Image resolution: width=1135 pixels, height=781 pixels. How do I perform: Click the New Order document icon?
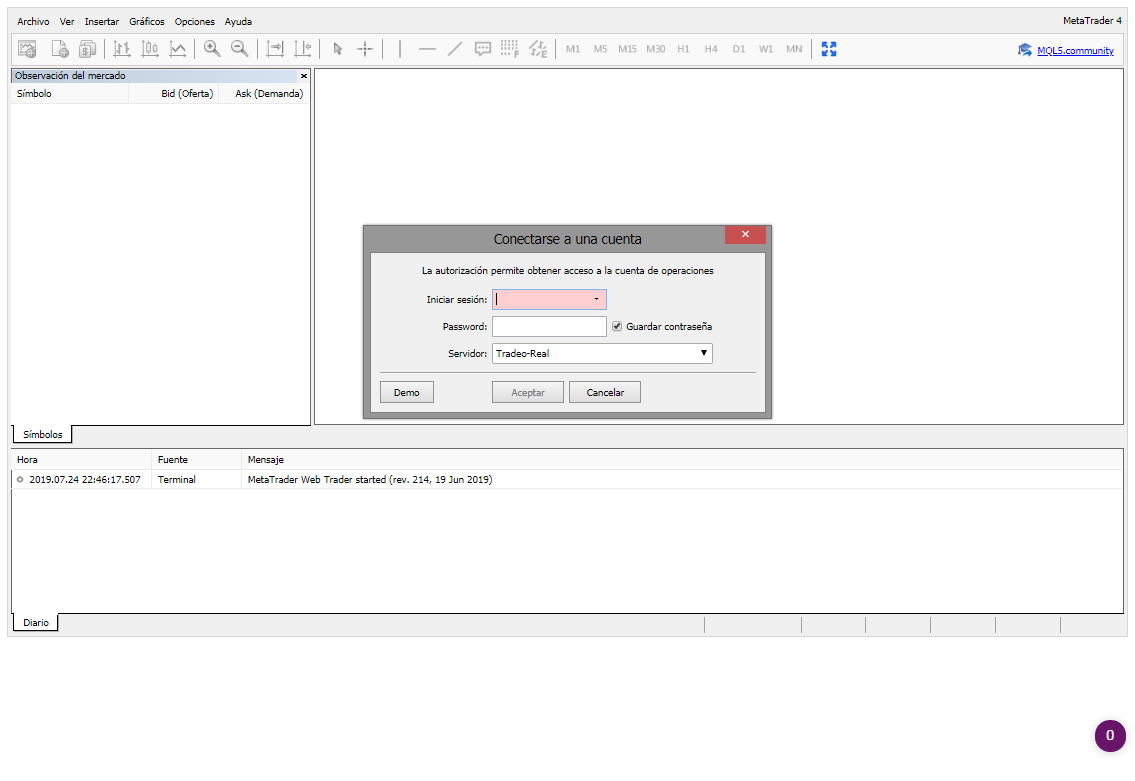point(59,49)
